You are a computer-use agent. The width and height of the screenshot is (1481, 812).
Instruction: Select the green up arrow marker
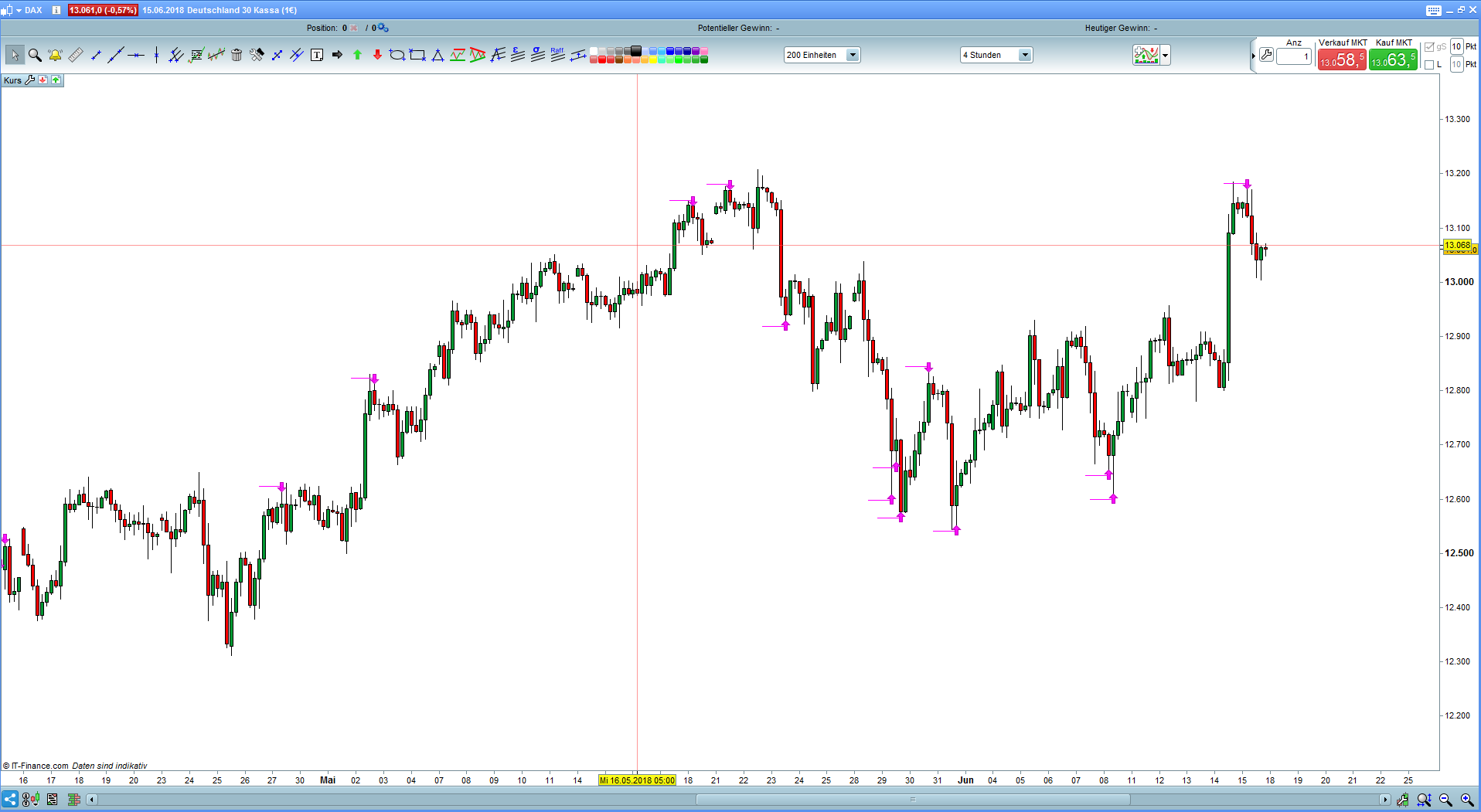[x=357, y=55]
